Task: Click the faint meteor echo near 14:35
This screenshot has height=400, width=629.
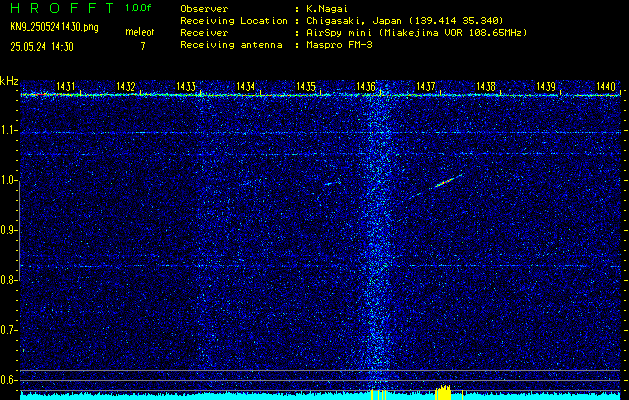Action: (332, 184)
